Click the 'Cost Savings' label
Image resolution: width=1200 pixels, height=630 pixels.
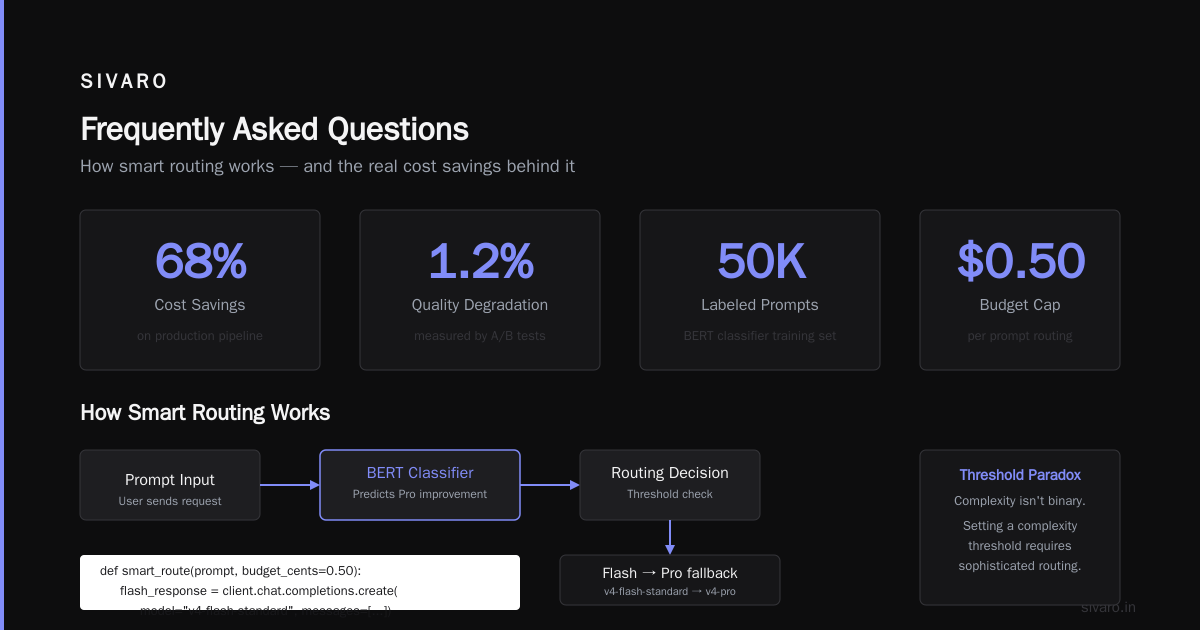tap(200, 305)
